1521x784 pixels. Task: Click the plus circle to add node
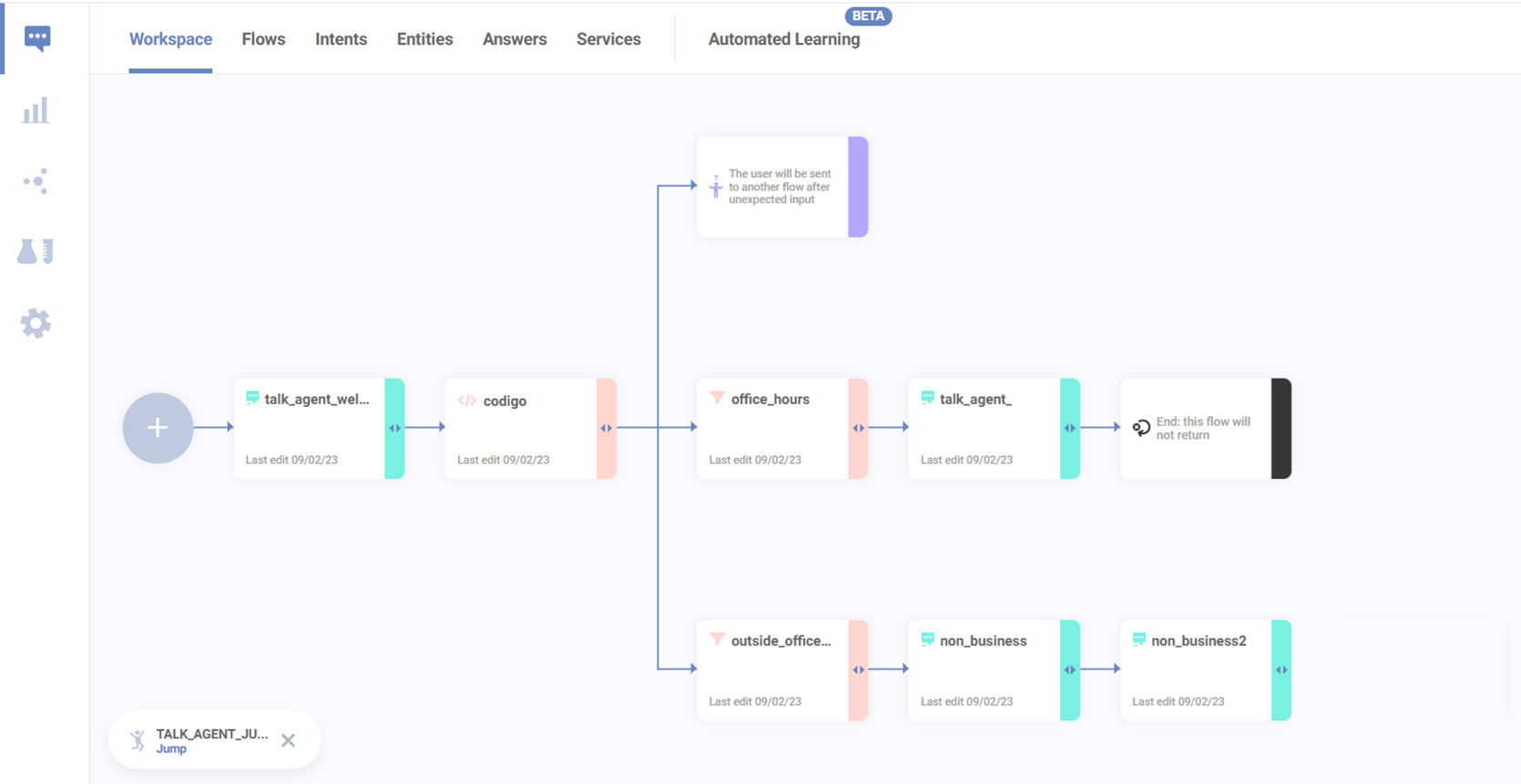(x=158, y=428)
